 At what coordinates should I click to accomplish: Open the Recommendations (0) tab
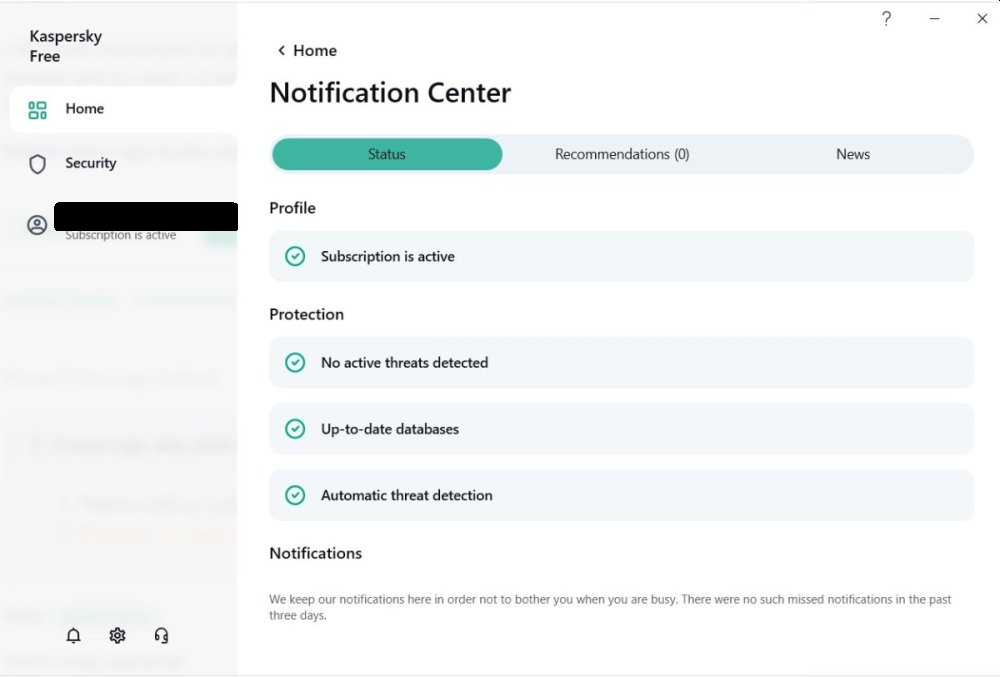coord(622,155)
